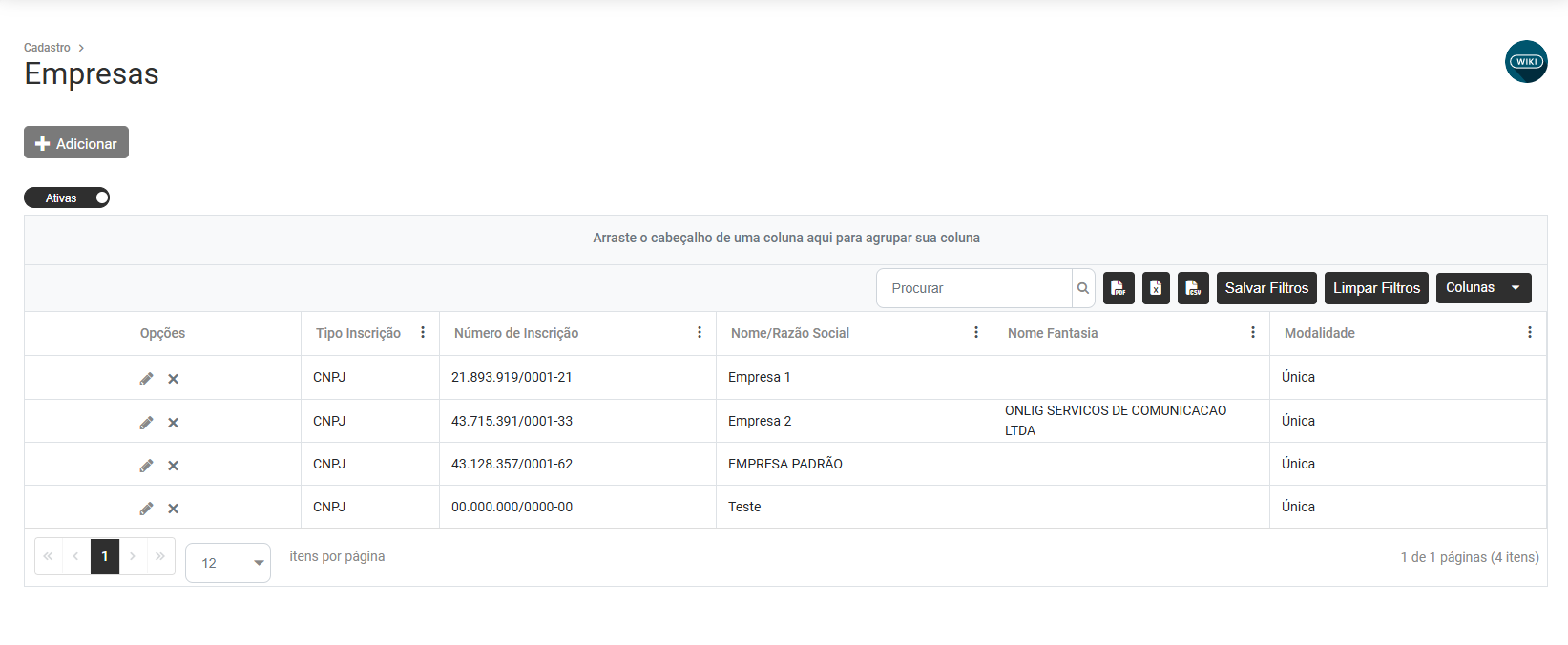Screen dimensions: 1568x645
Task: Sort by Tipo Inscrição header
Action: click(x=358, y=333)
